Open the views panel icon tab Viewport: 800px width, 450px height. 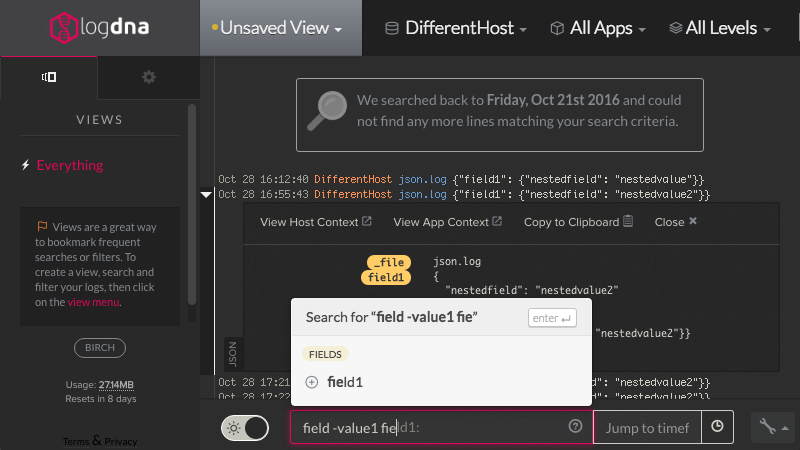click(48, 77)
